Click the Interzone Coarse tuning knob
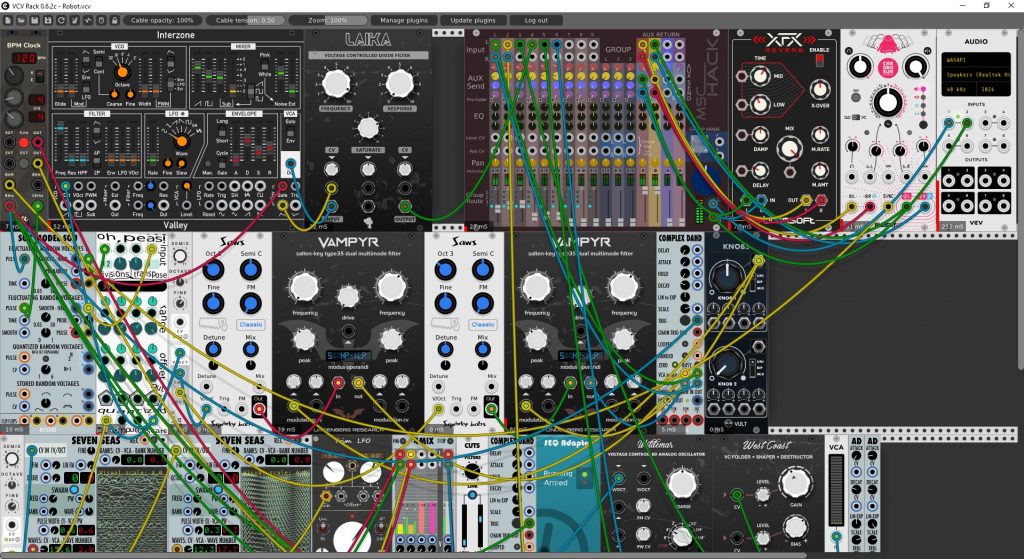 (x=114, y=94)
